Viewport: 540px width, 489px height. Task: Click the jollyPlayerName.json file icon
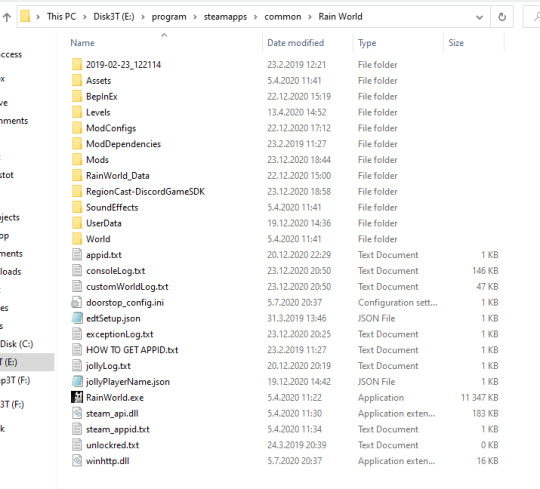pos(77,381)
